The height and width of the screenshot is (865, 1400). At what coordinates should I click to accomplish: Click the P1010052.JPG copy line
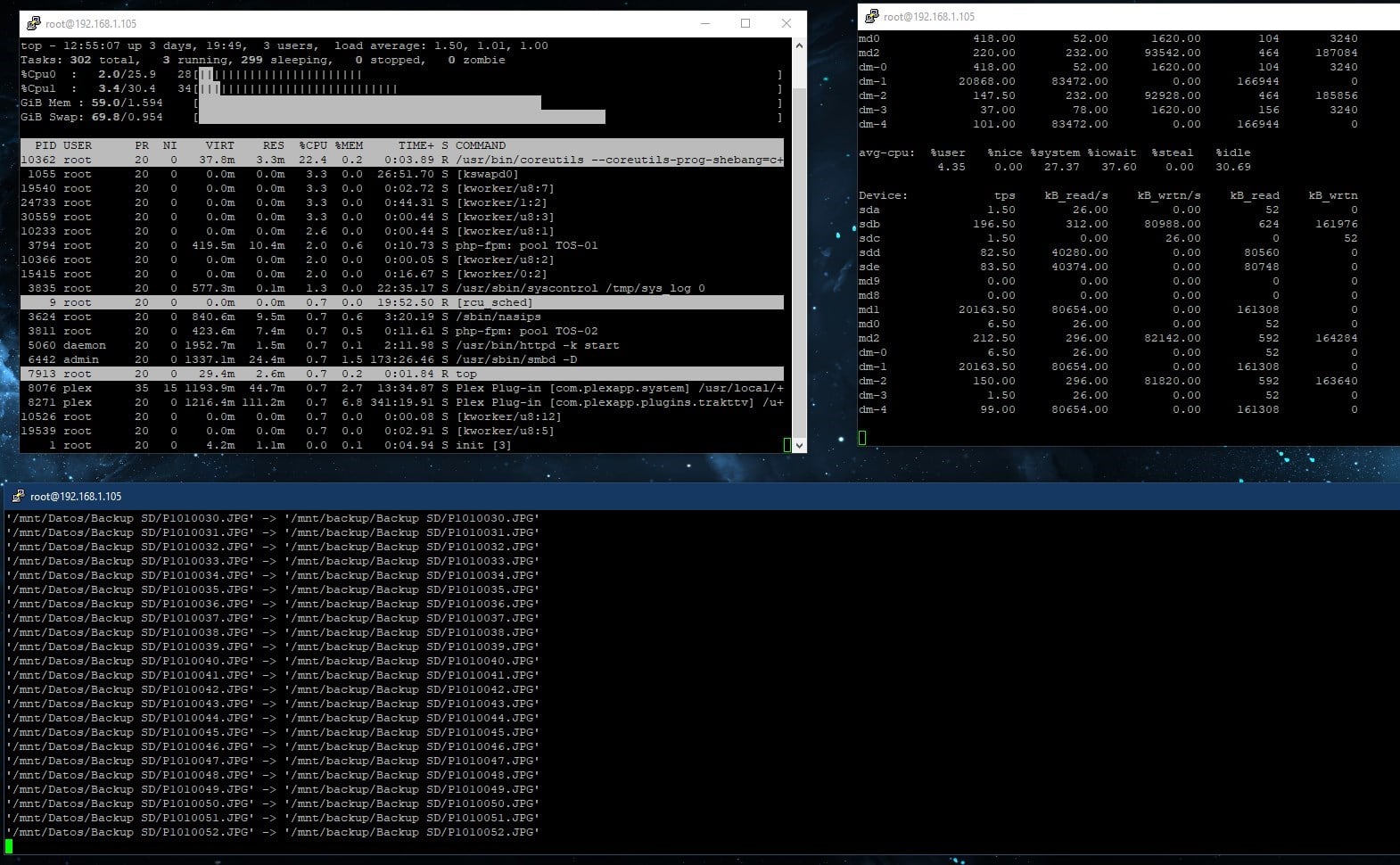click(273, 832)
